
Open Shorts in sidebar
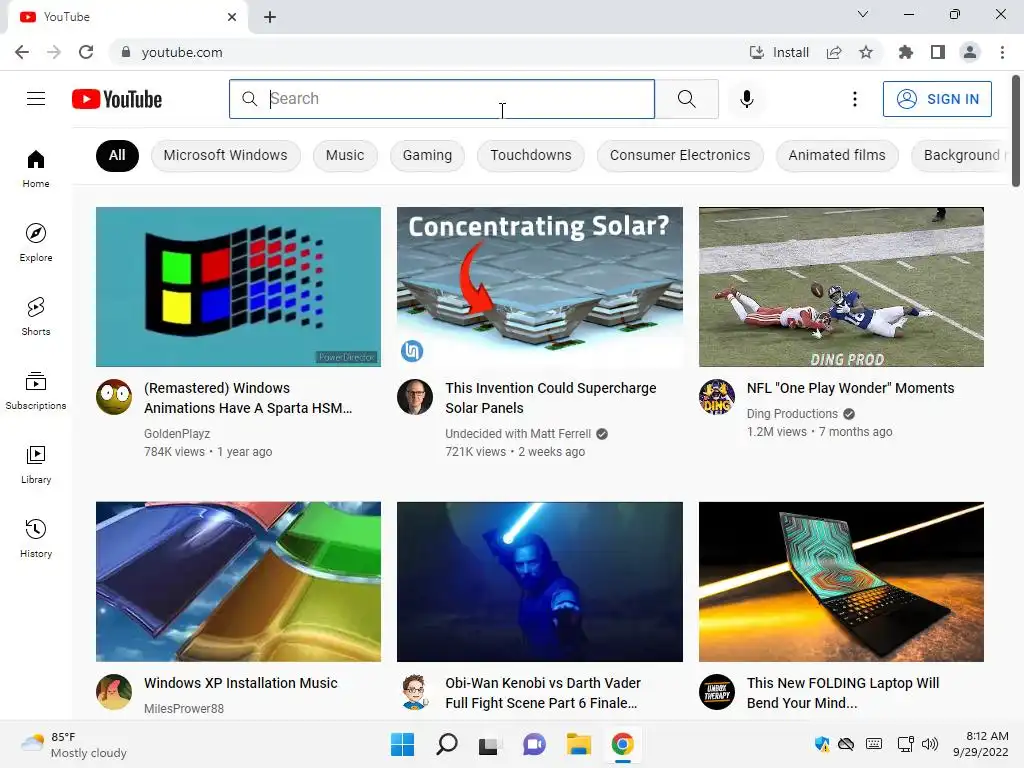tap(36, 316)
